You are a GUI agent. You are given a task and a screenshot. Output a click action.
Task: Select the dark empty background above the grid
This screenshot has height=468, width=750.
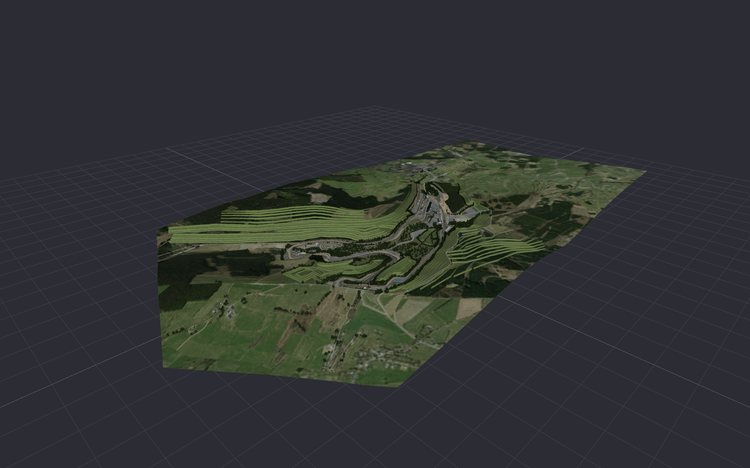(x=373, y=53)
